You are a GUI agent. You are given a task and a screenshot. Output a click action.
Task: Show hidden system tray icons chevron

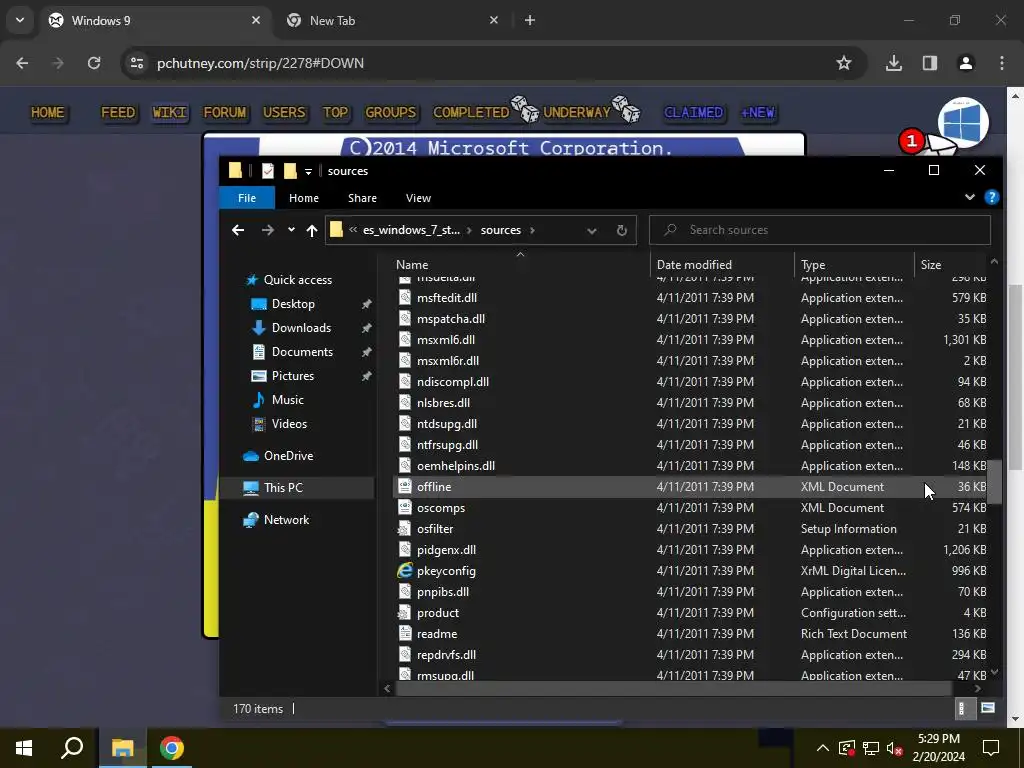pos(823,748)
